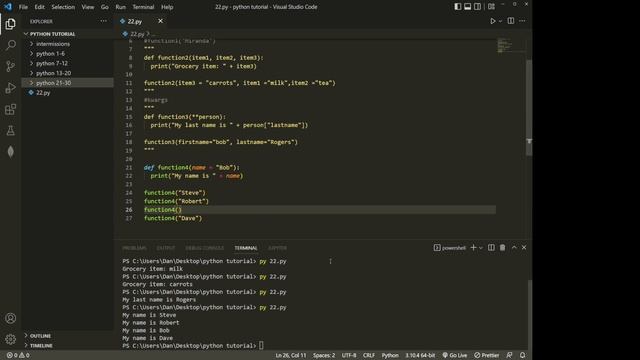
Task: Open editor More Actions ellipsis
Action: tap(522, 21)
